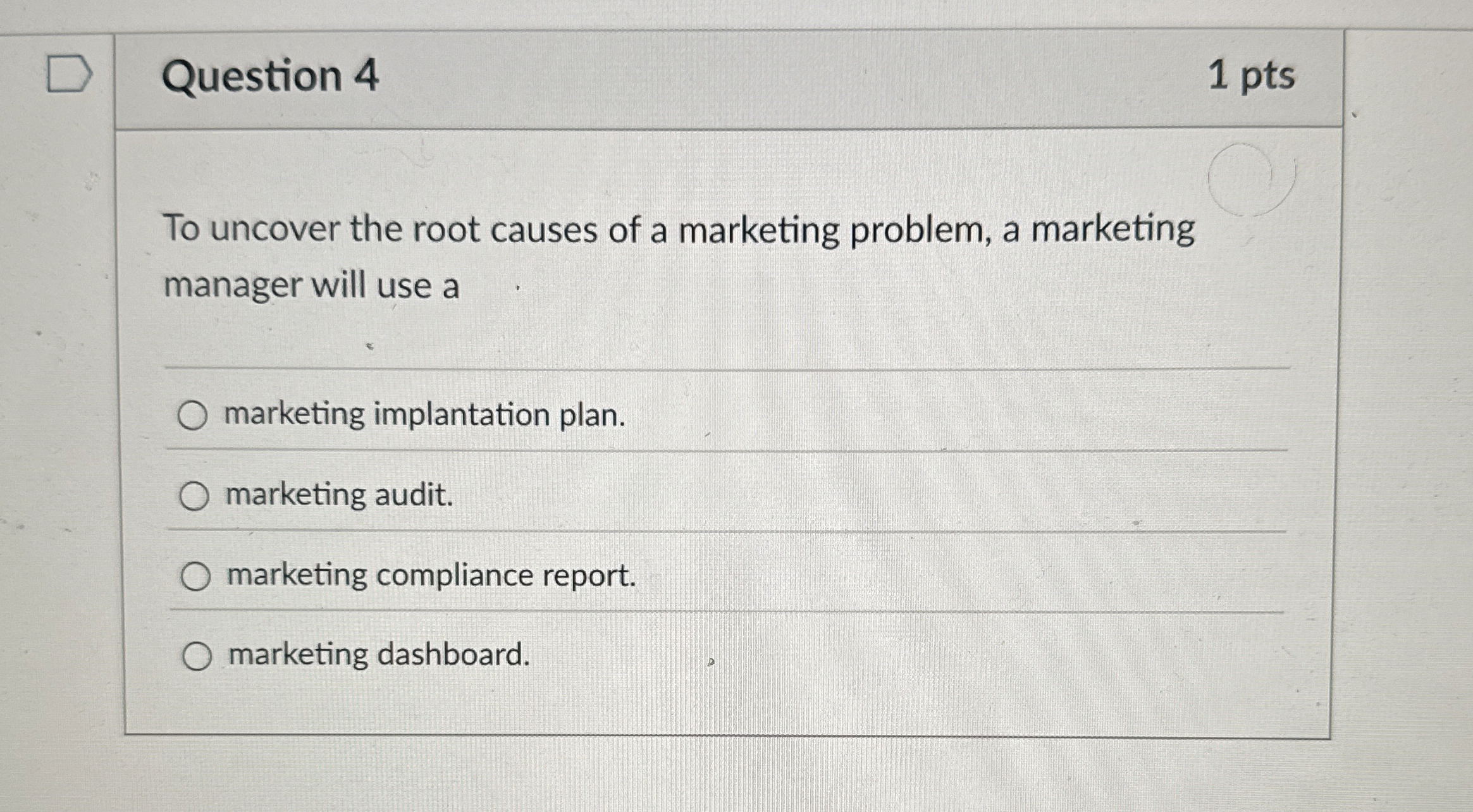Click the small dot after 'use a'
The height and width of the screenshot is (812, 1473).
pos(517,288)
